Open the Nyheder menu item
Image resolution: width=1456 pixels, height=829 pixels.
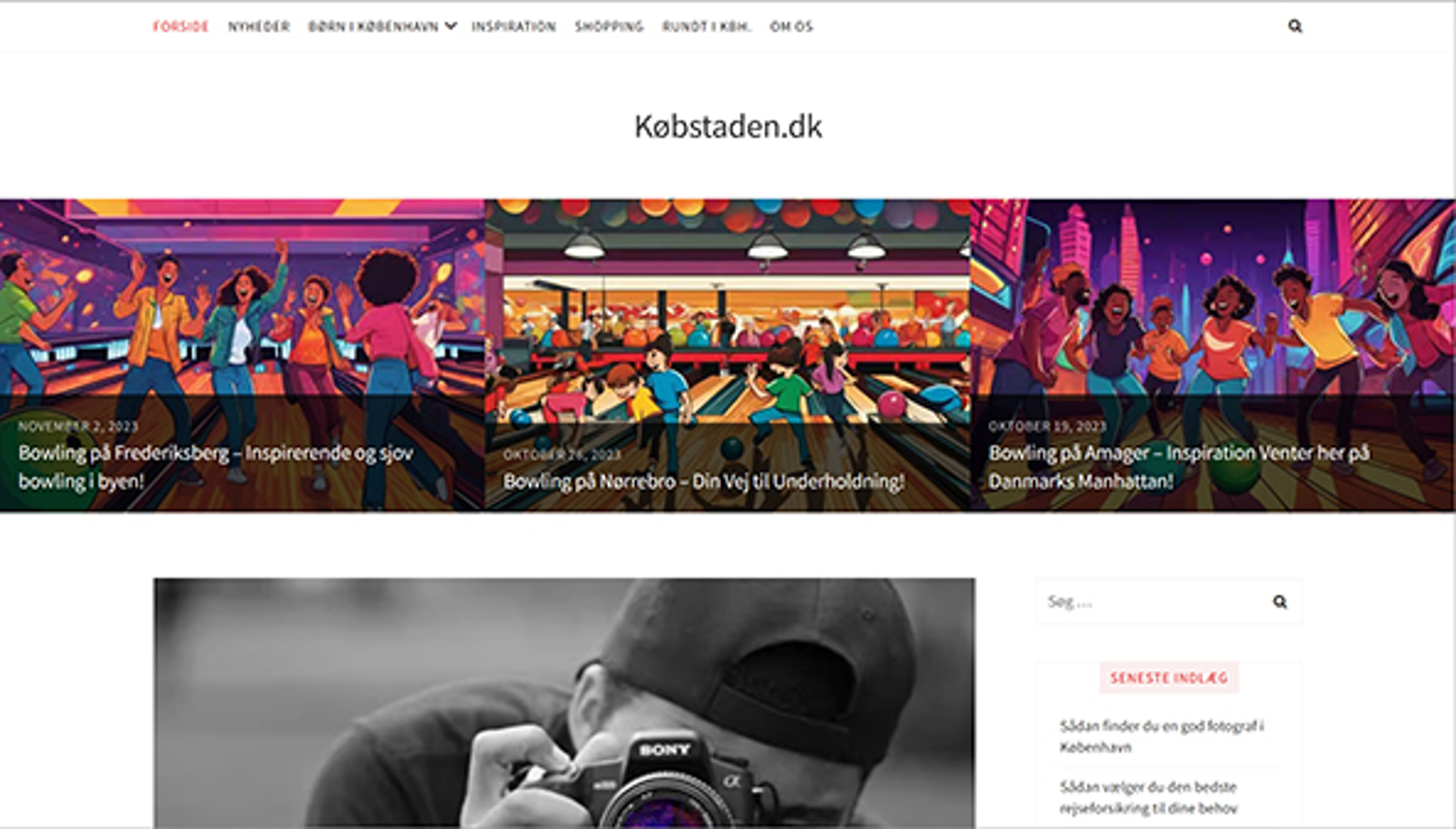coord(259,26)
